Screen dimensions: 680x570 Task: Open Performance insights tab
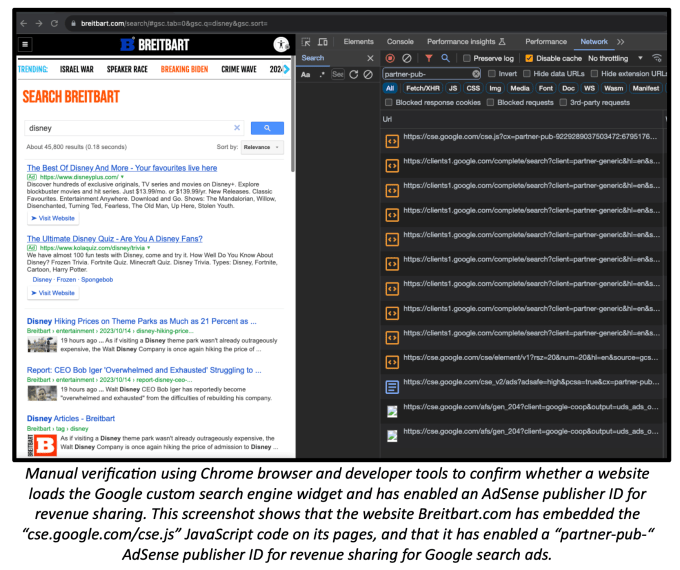(466, 42)
